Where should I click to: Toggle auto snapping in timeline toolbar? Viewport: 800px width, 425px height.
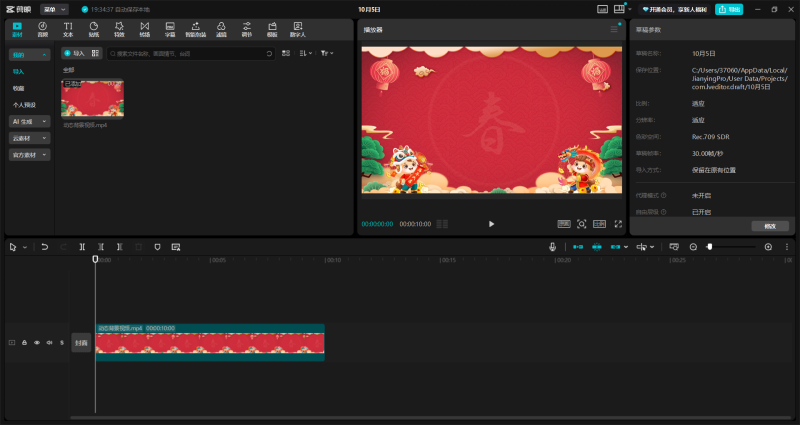[x=596, y=247]
